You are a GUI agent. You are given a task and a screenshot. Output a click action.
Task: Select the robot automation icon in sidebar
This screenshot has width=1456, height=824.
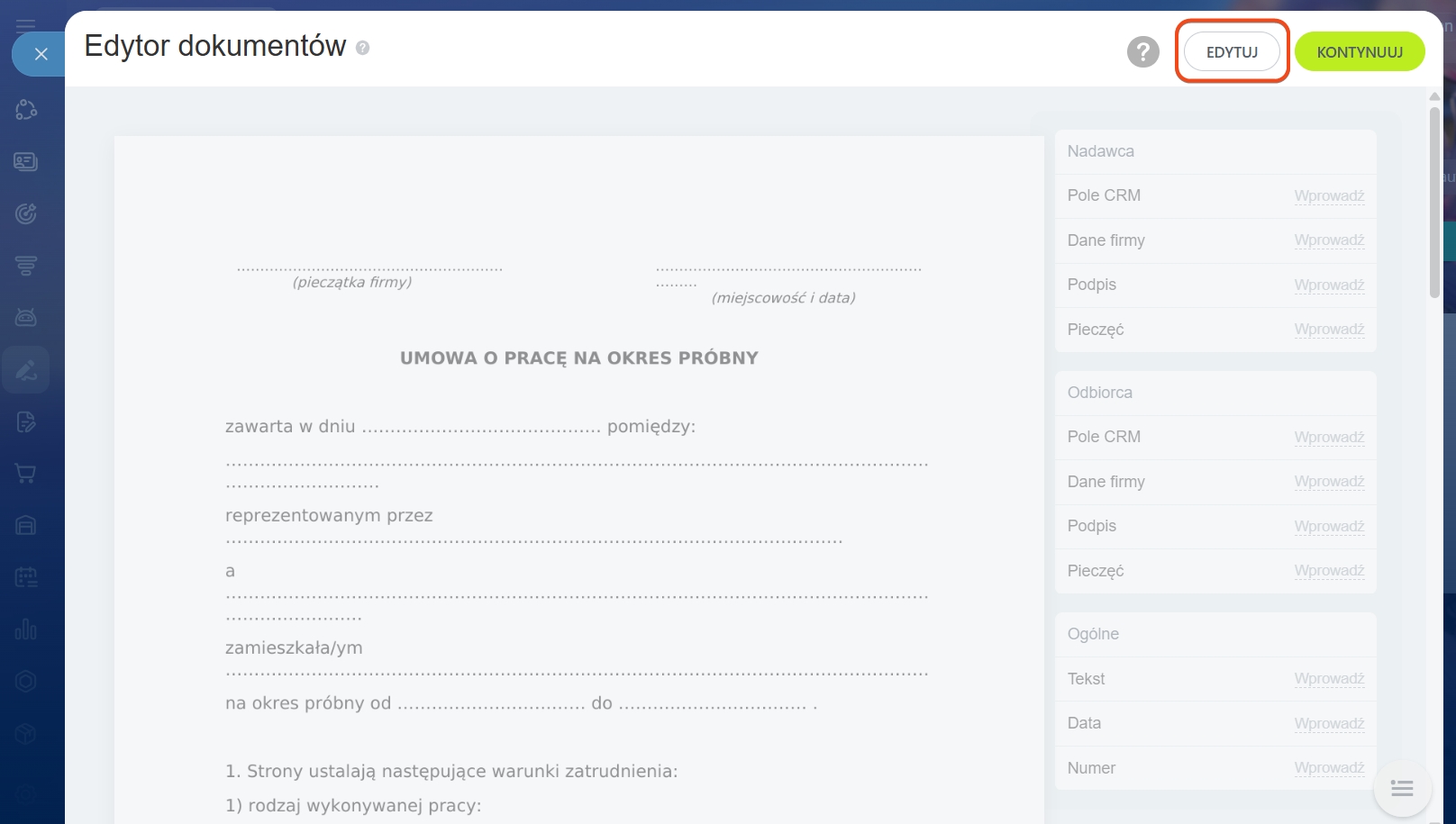(26, 317)
